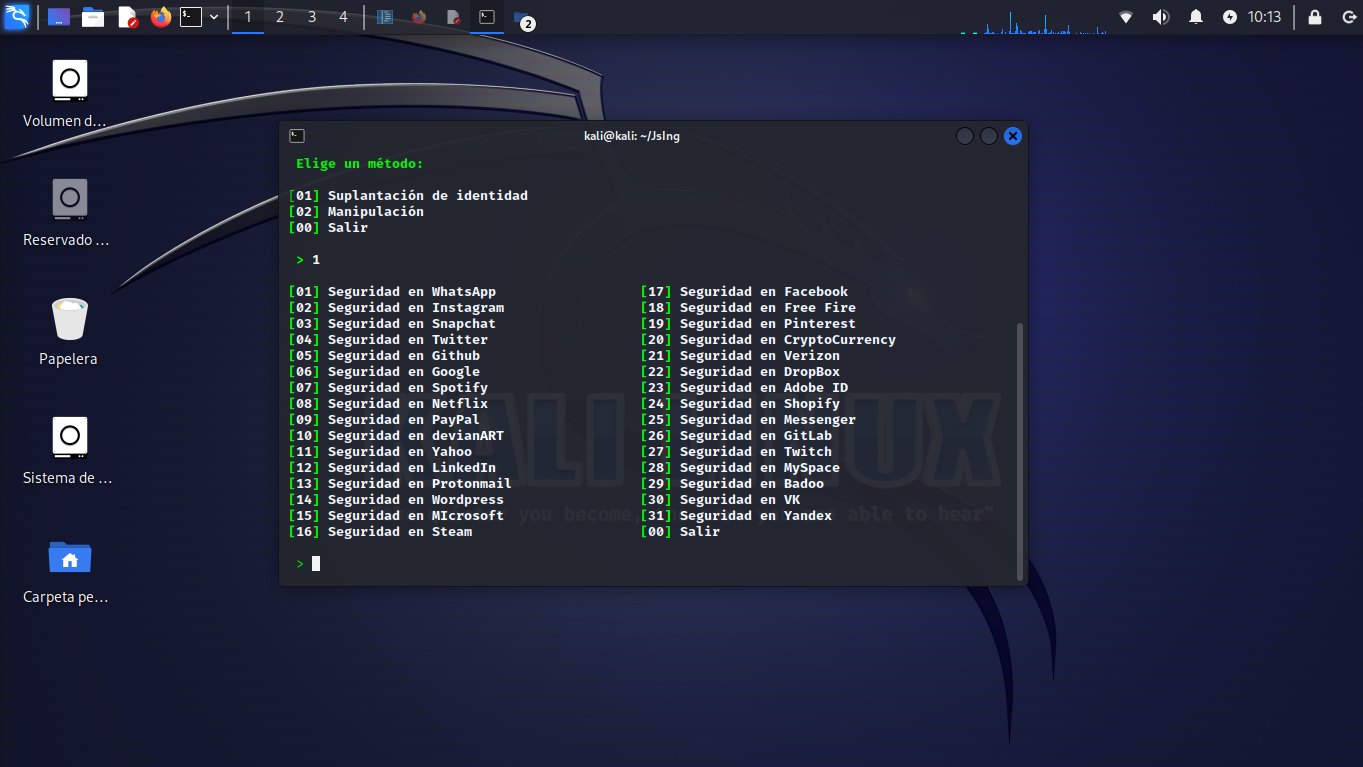Image resolution: width=1363 pixels, height=767 pixels.
Task: Click 'Seguridad en Netflix' entry
Action: (x=408, y=404)
